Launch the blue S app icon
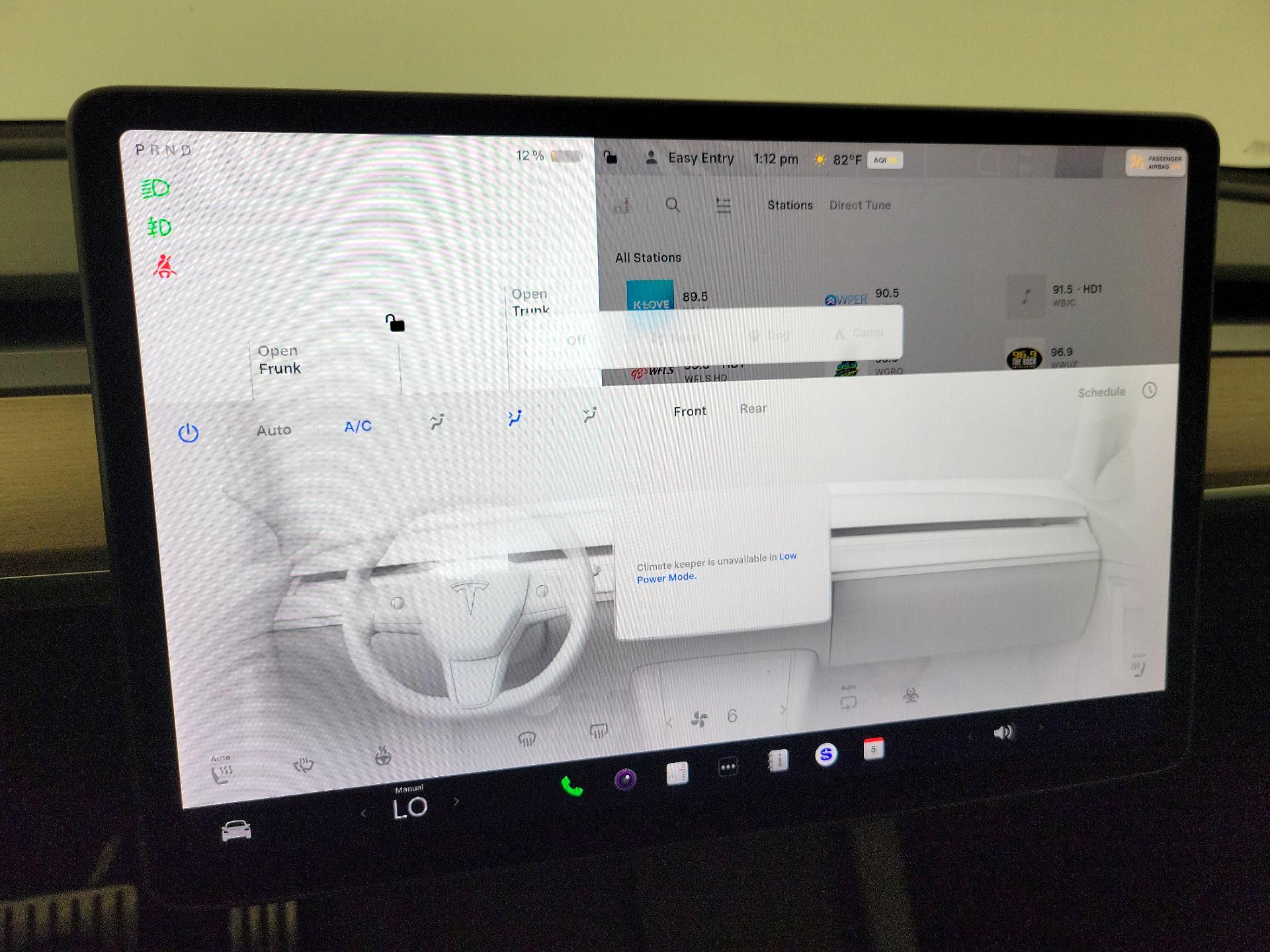Viewport: 1270px width, 952px height. pyautogui.click(x=826, y=754)
